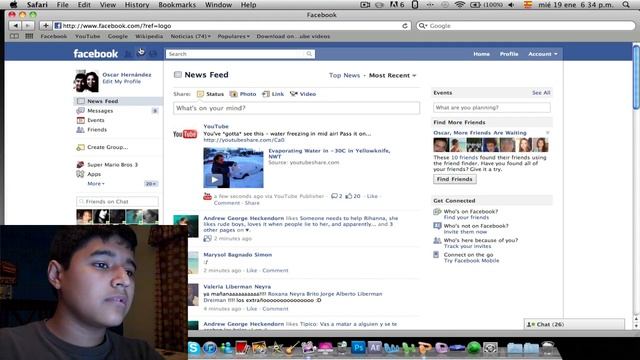Switch to Top News feed

344,76
